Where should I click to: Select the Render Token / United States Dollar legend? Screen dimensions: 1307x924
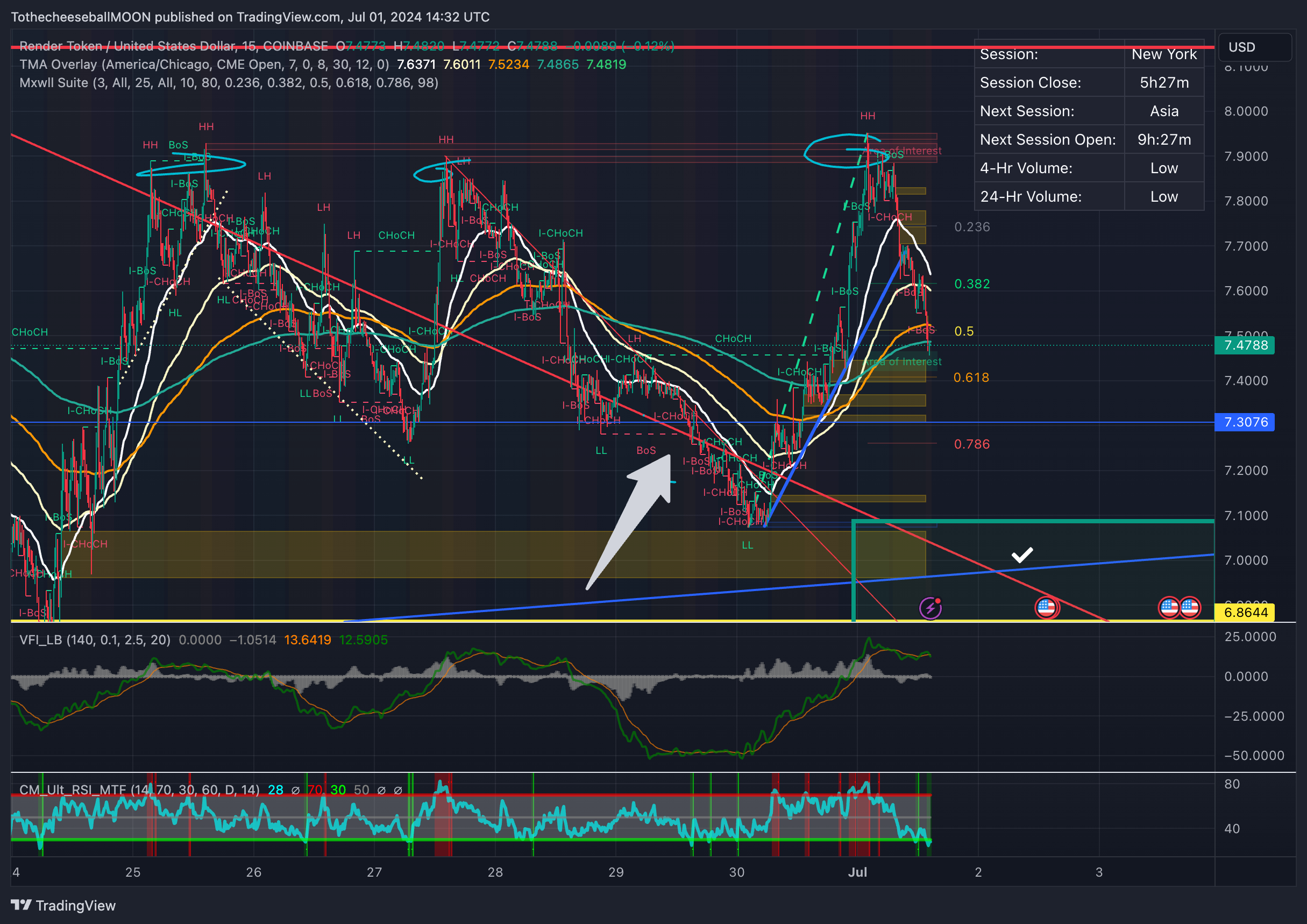tap(174, 46)
